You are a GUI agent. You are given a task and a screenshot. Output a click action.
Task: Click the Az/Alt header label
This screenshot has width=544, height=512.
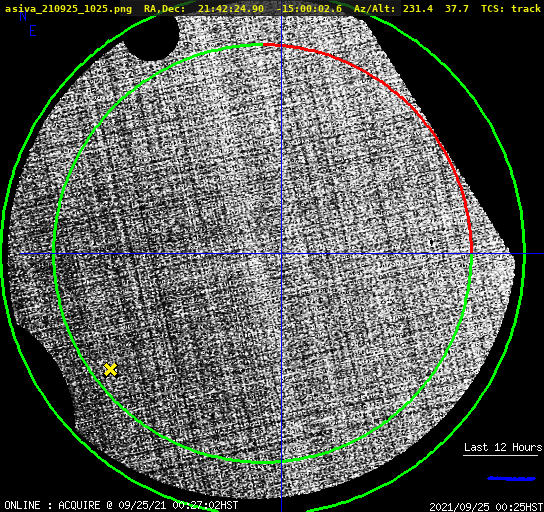click(375, 8)
